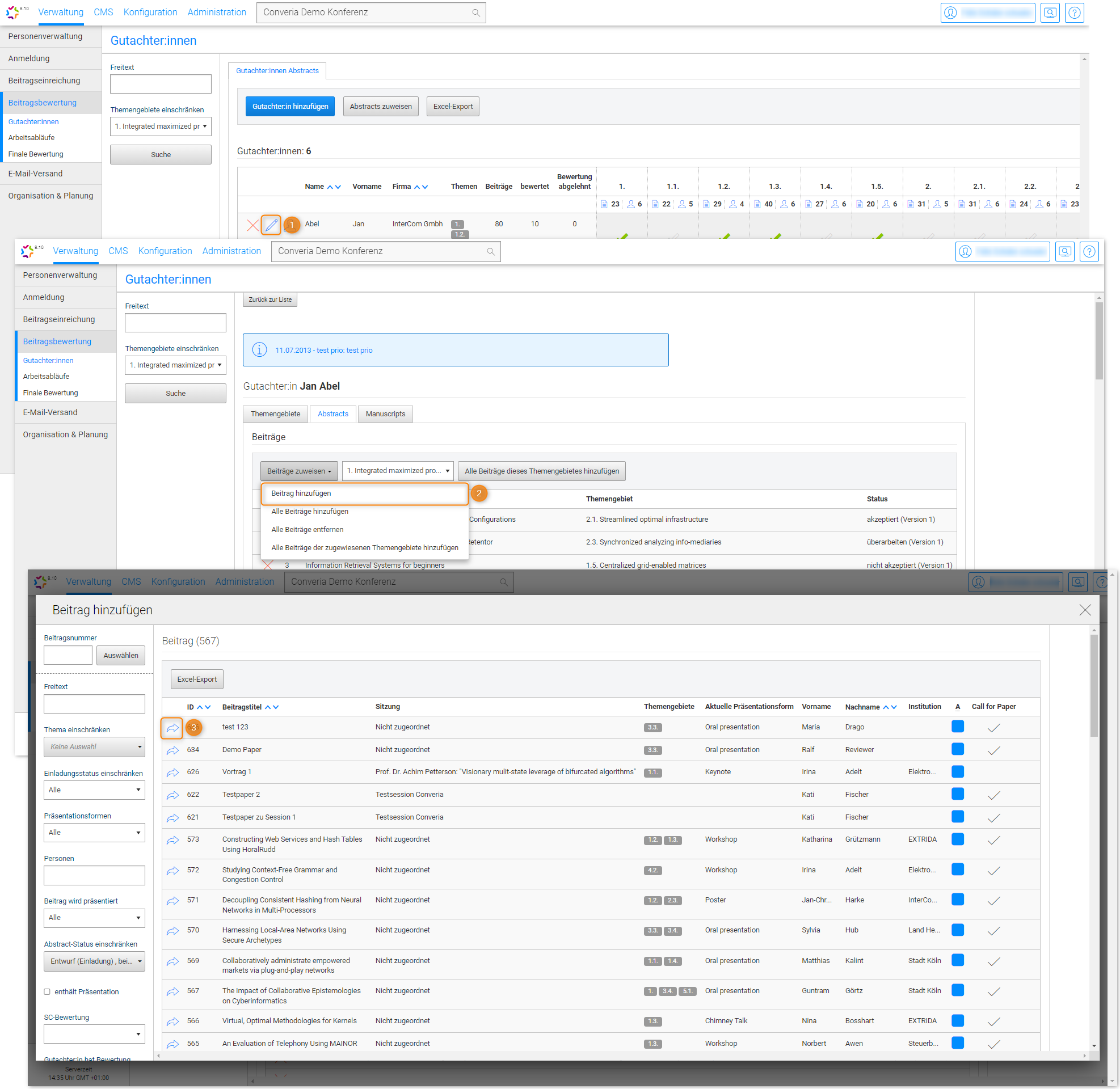
Task: Click add arrow icon for Demo Paper
Action: (x=172, y=750)
